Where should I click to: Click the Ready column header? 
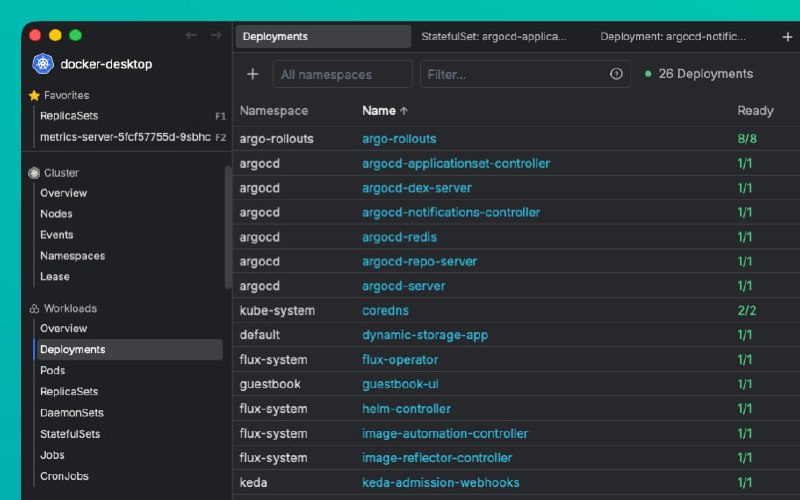tap(755, 111)
